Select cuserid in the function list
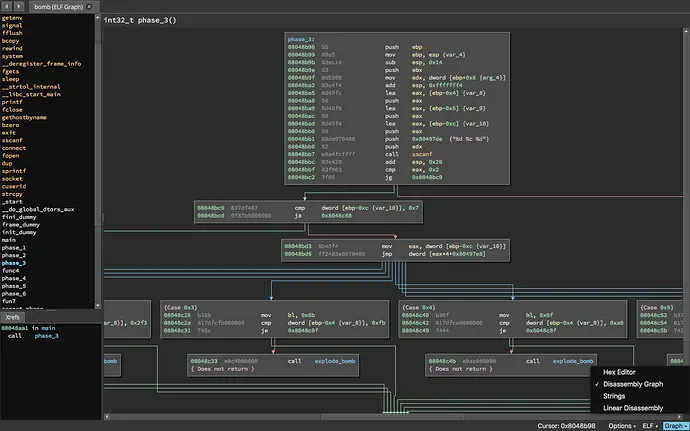The height and width of the screenshot is (431, 690). (x=14, y=186)
